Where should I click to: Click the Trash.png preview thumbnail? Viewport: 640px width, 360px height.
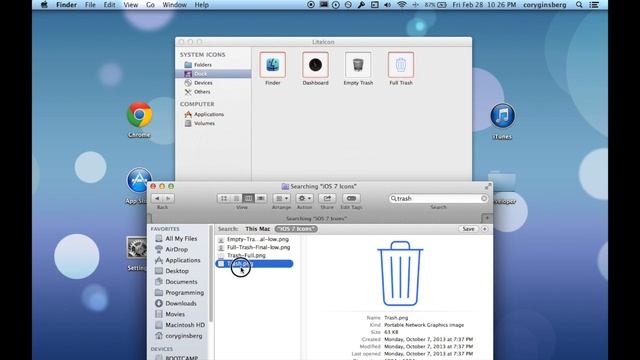400,273
